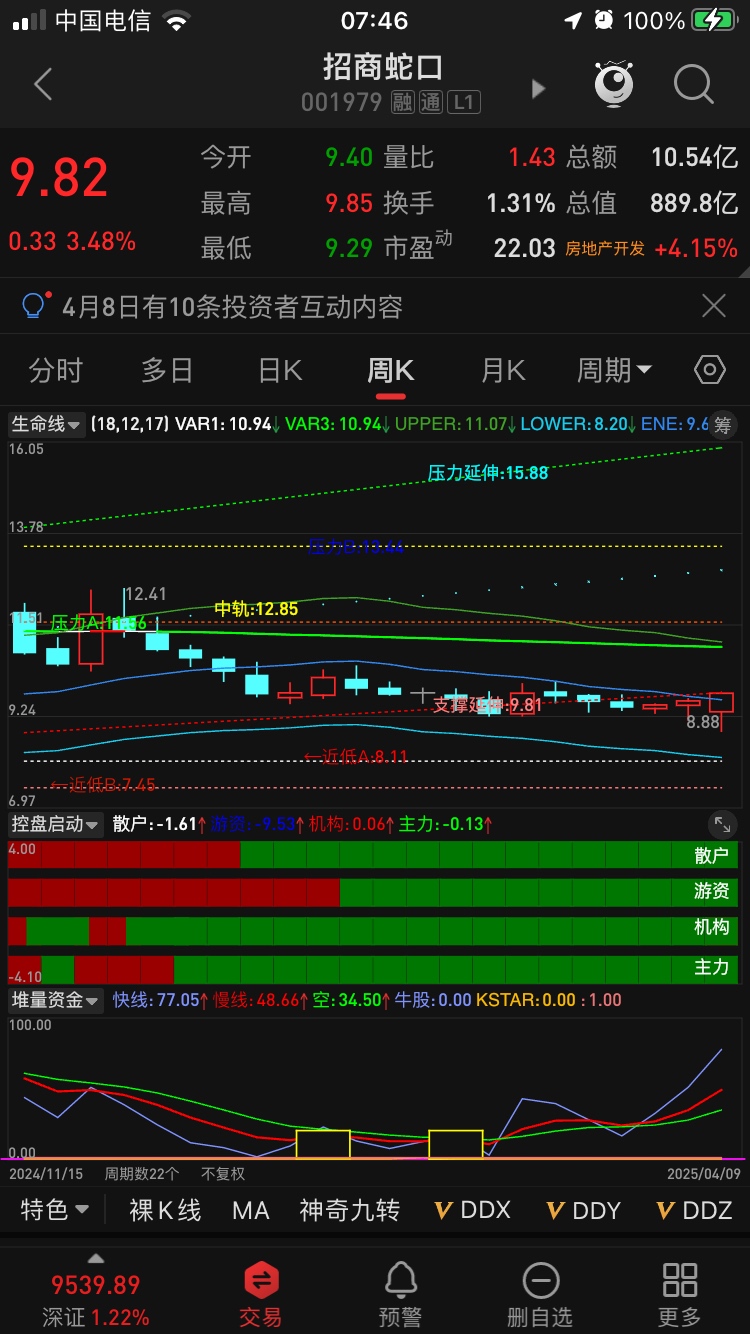Tap the 中轨:12.85 label
Screen dimensions: 750x1334
256,608
